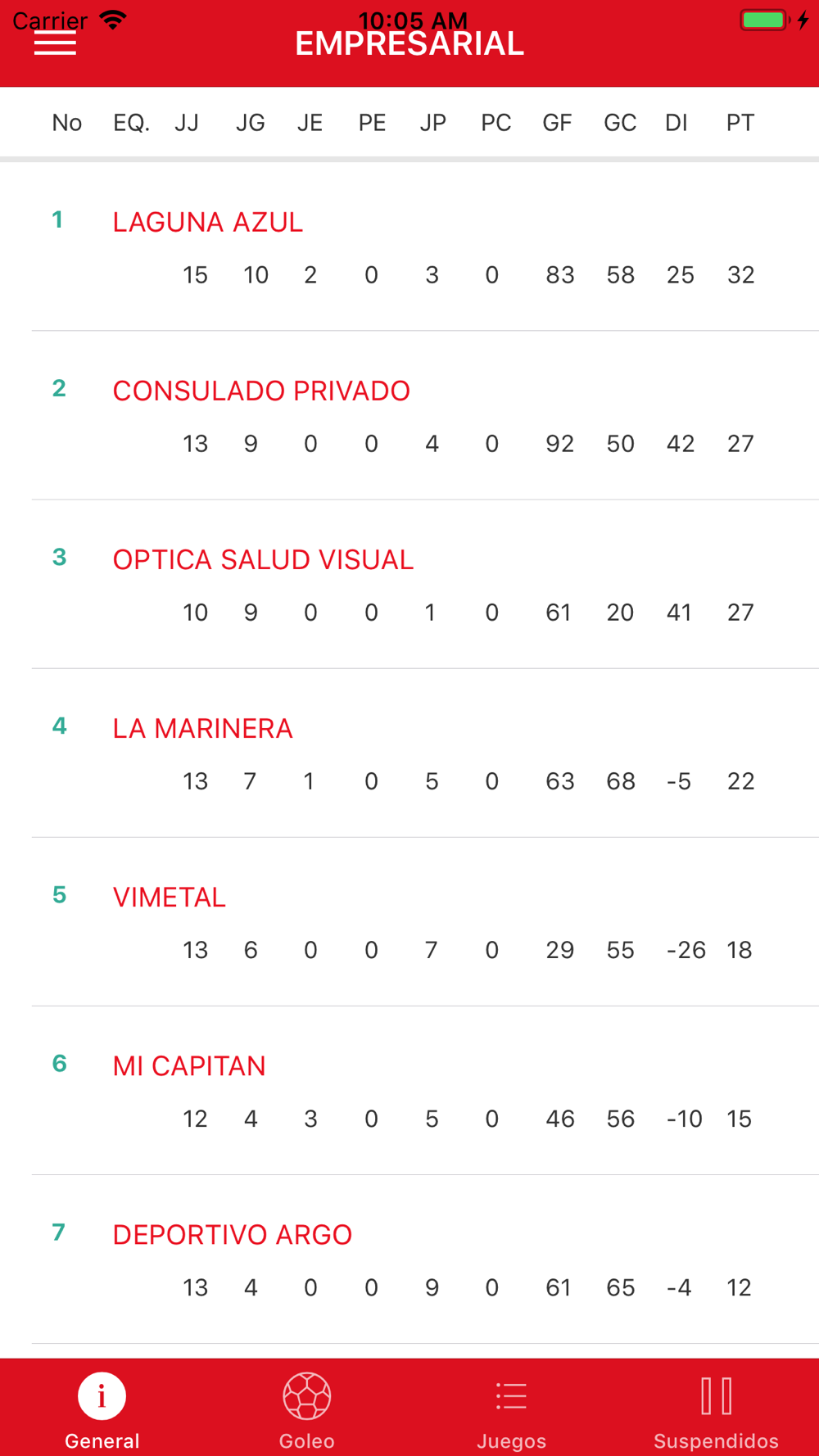Open LAGUNA AZUL team
Image resolution: width=819 pixels, height=1456 pixels.
(207, 222)
